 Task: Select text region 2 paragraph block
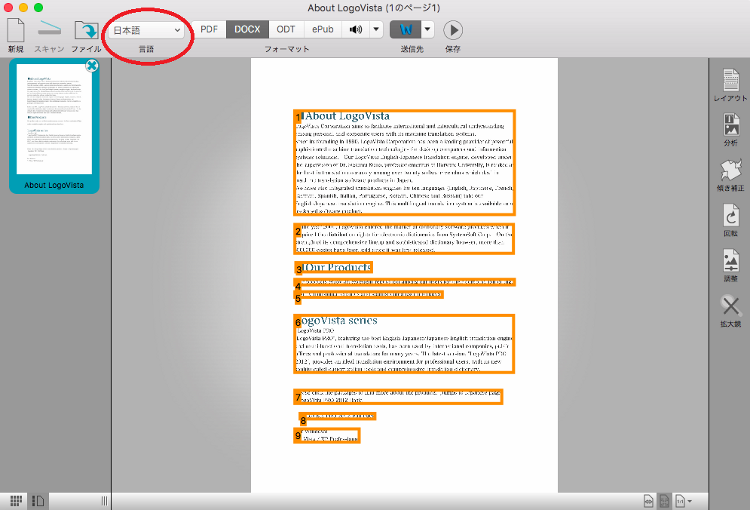pyautogui.click(x=404, y=239)
